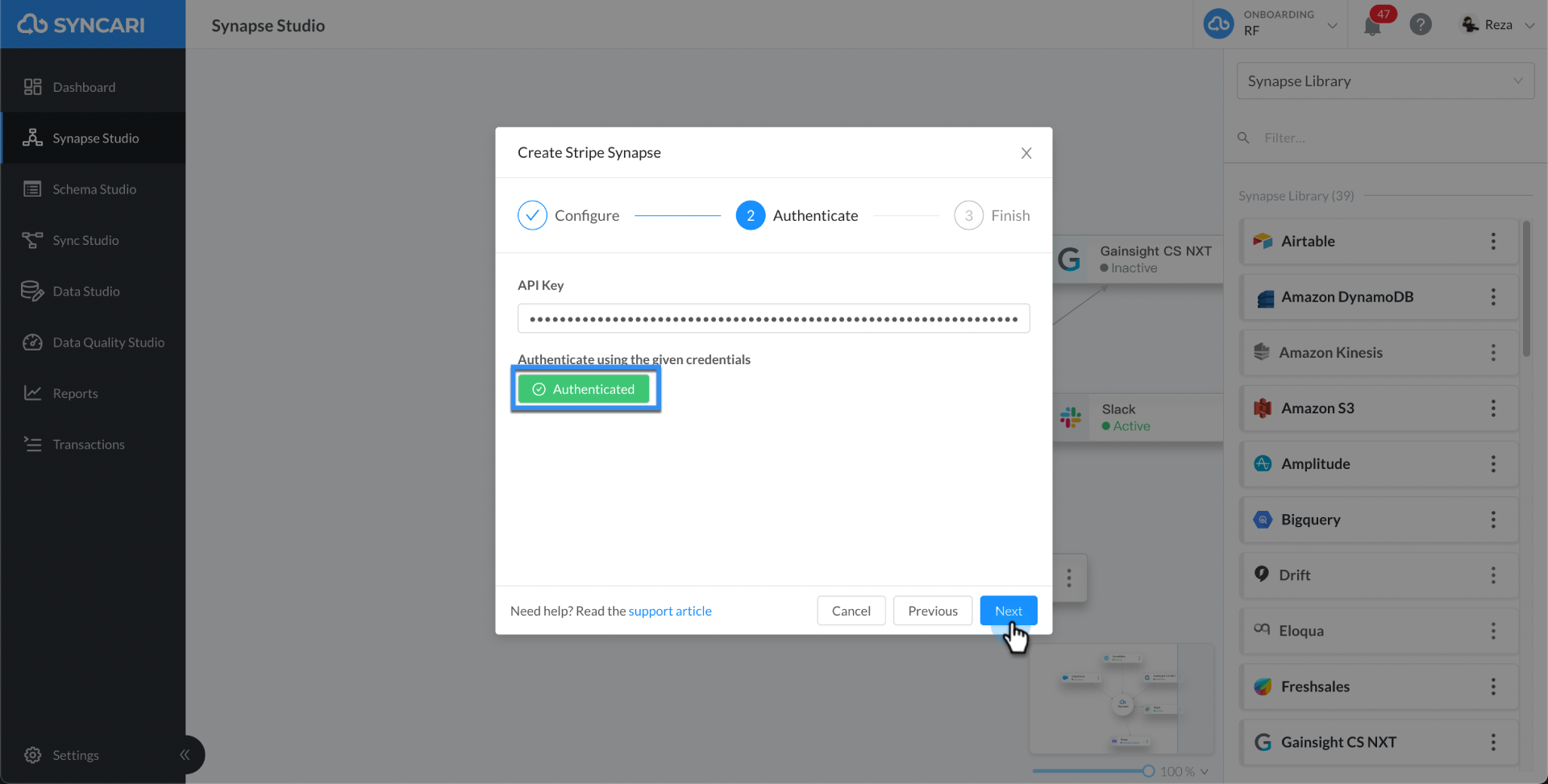Open Data Studio section
1548x784 pixels.
93,291
